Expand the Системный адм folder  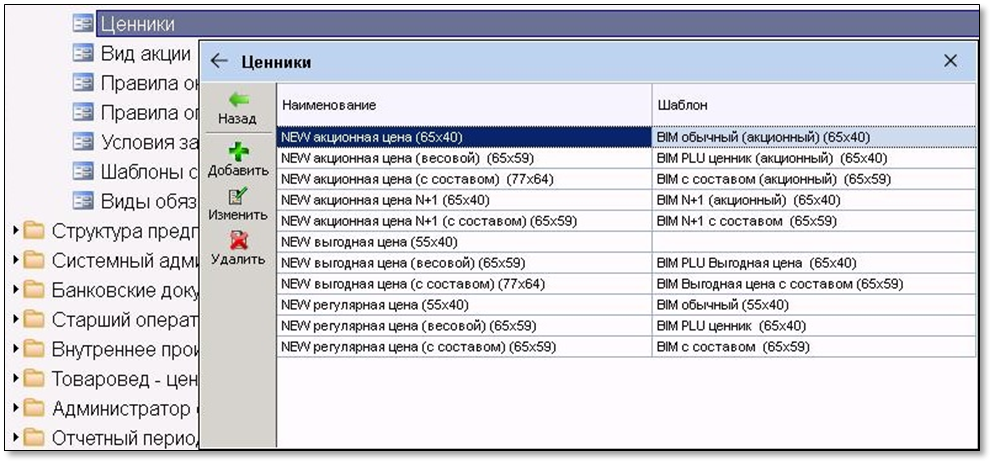pyautogui.click(x=16, y=260)
